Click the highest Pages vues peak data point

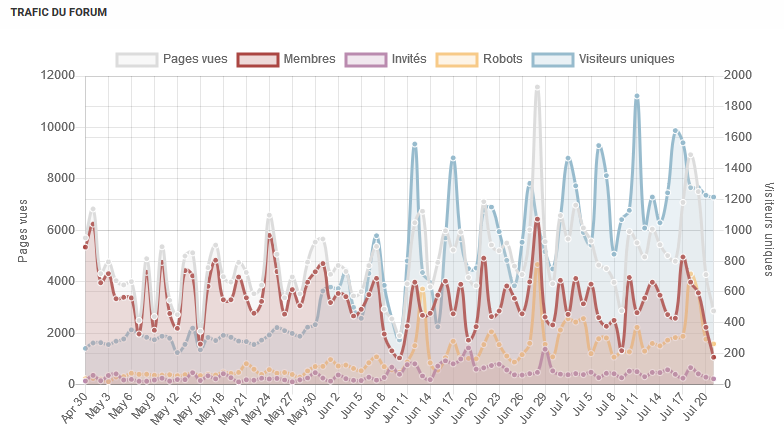[538, 87]
